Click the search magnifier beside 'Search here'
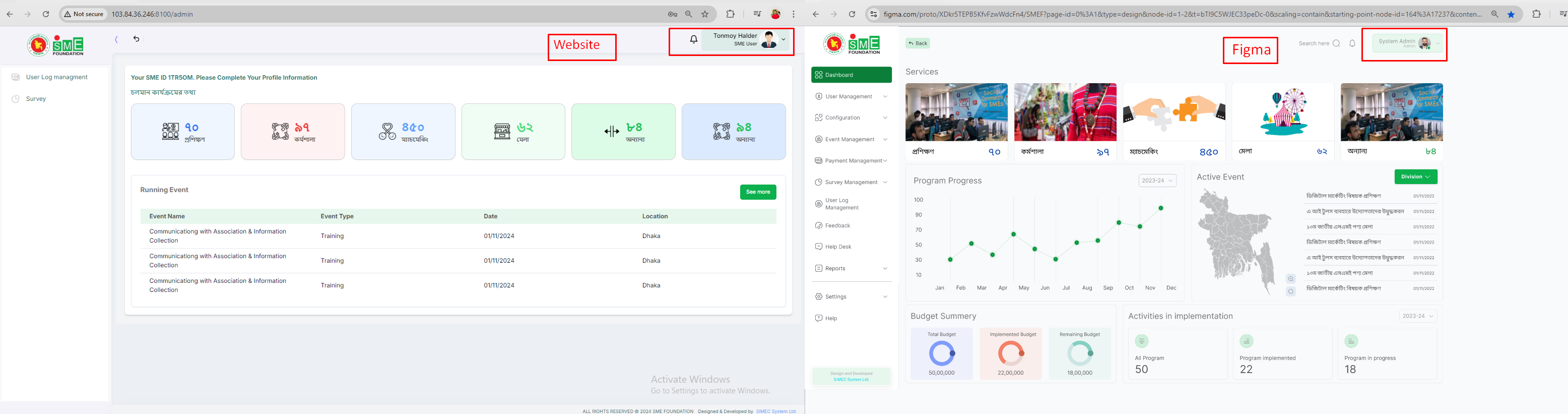This screenshot has width=1568, height=414. (1336, 43)
